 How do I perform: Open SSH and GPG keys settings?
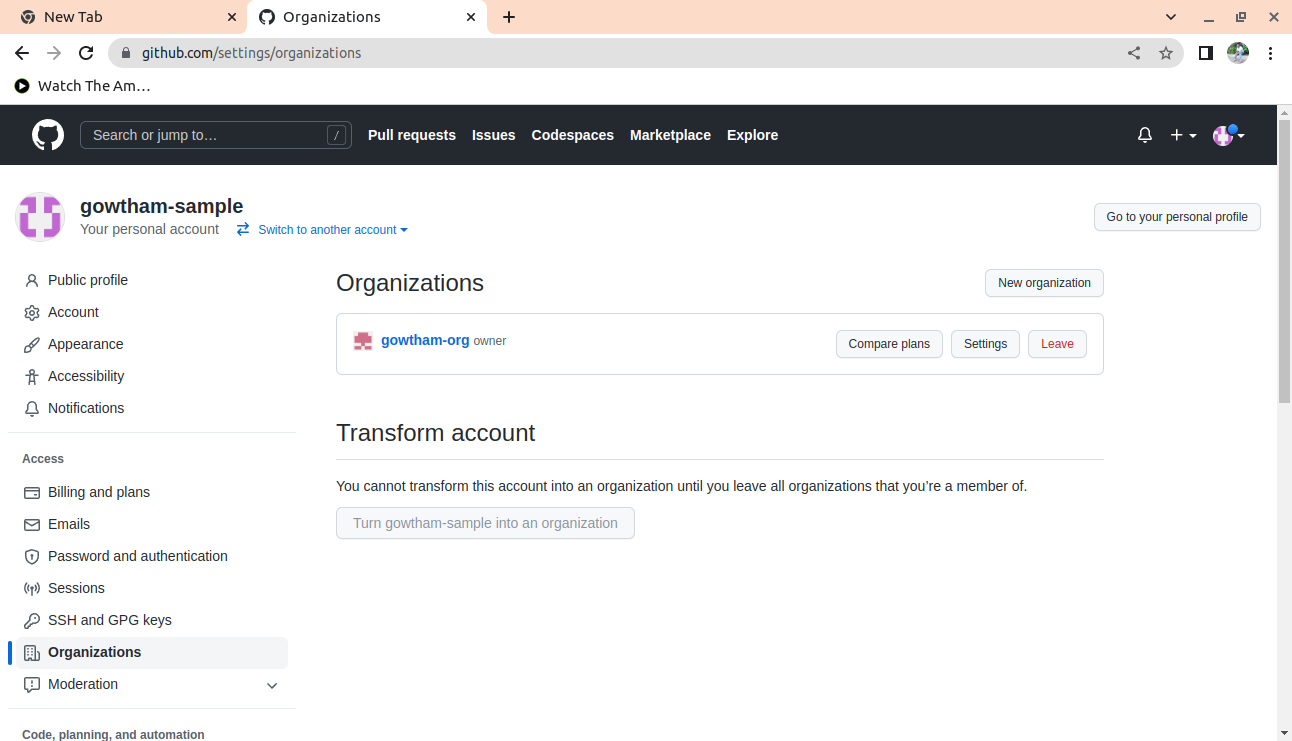[109, 620]
